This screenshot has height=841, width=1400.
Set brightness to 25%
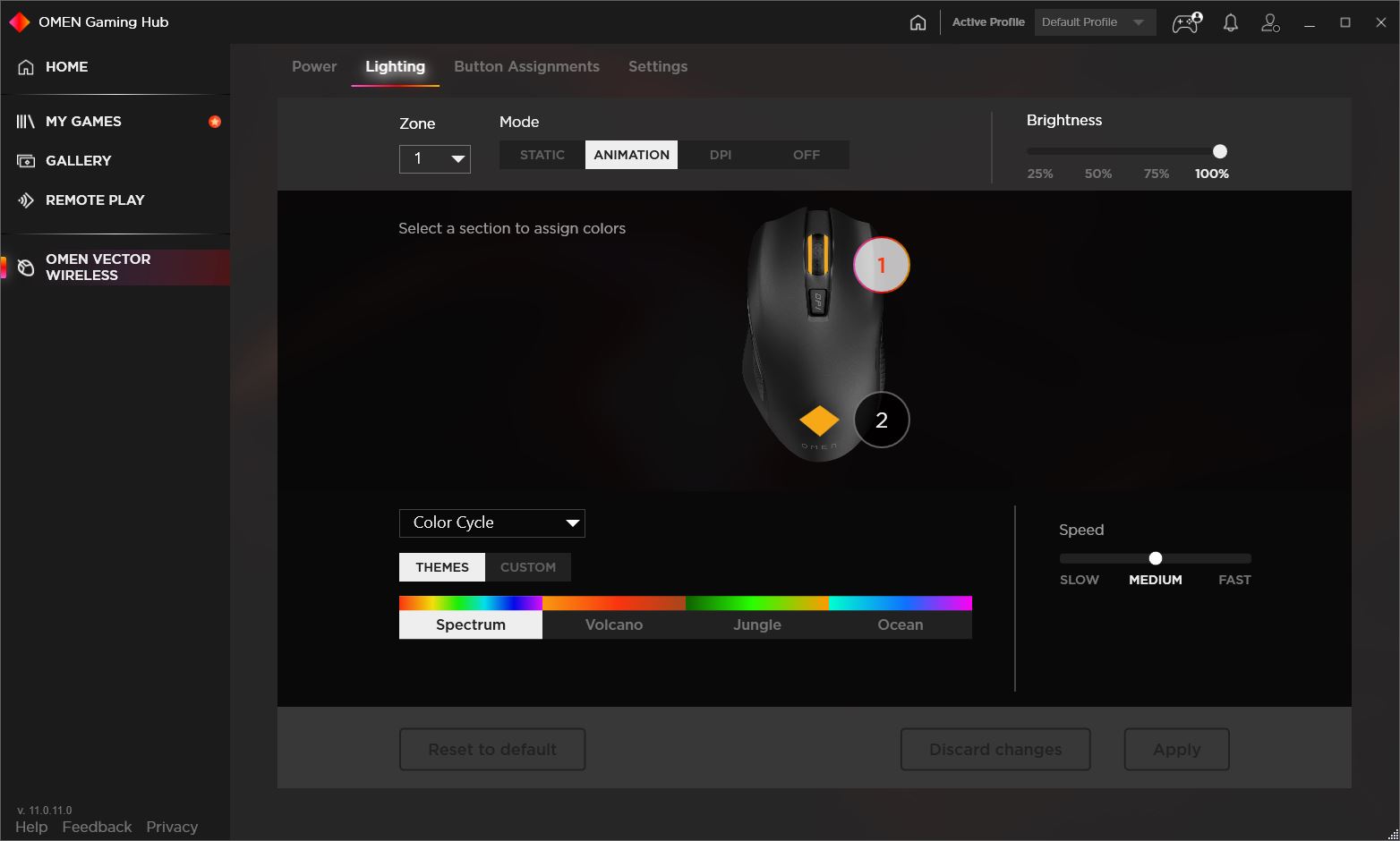click(1040, 174)
